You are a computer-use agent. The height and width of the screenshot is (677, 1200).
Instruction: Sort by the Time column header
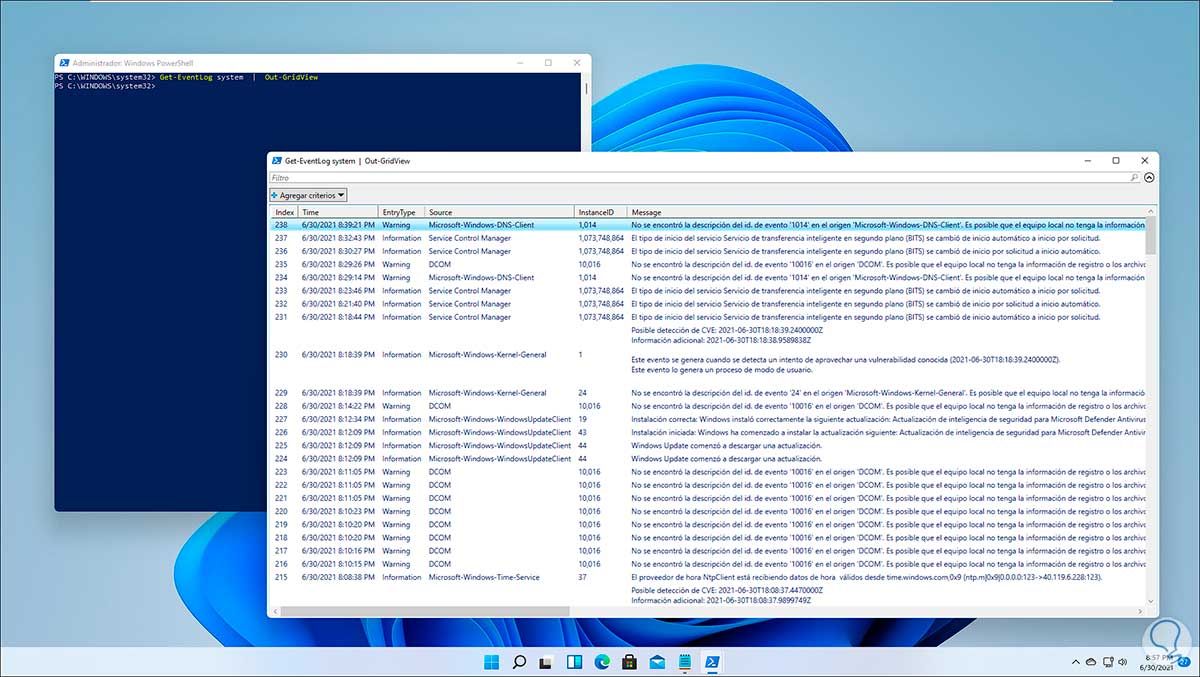coord(338,212)
